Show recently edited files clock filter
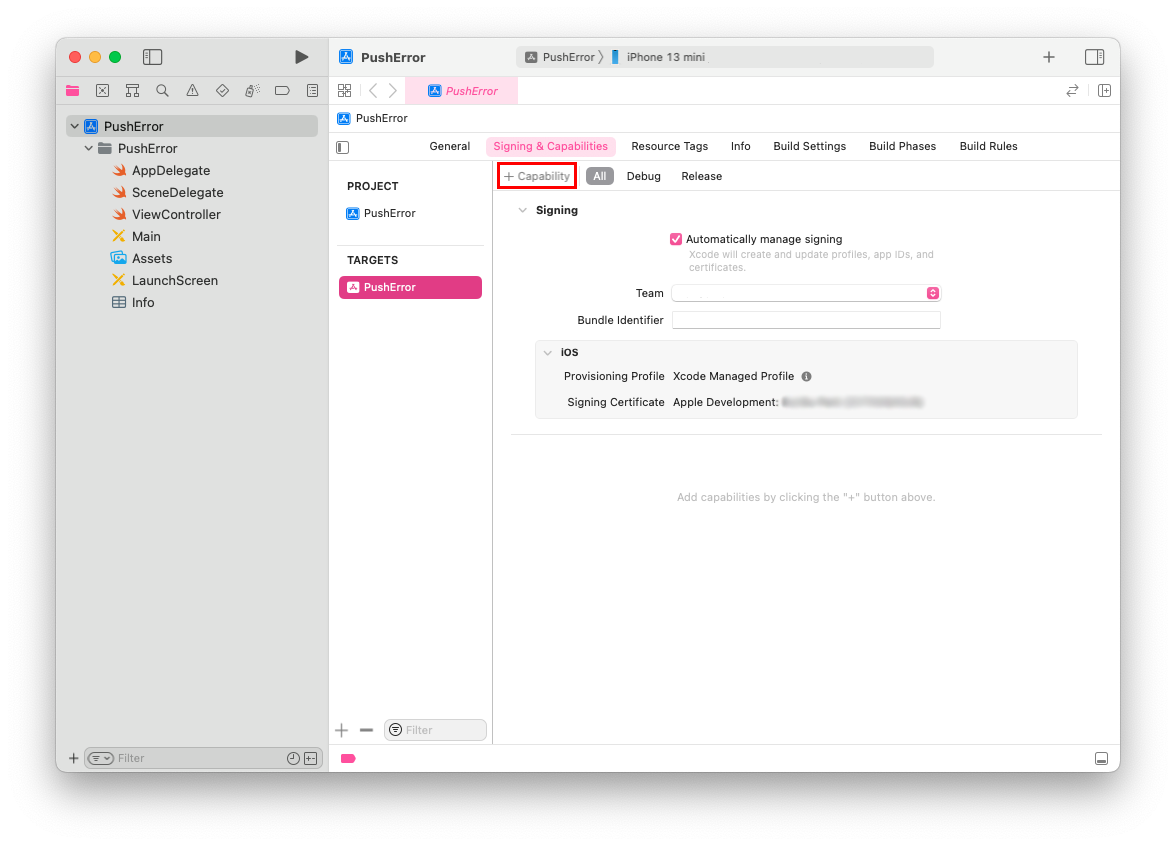 (x=293, y=758)
